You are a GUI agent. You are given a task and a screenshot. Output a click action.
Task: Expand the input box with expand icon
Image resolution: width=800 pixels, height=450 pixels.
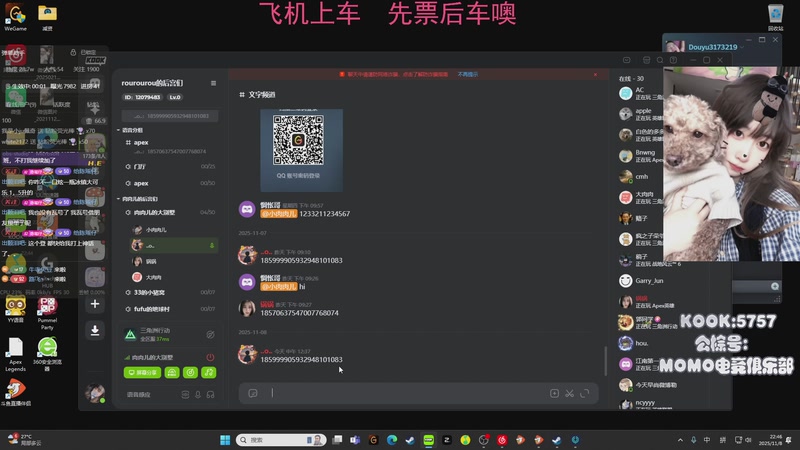tap(585, 393)
